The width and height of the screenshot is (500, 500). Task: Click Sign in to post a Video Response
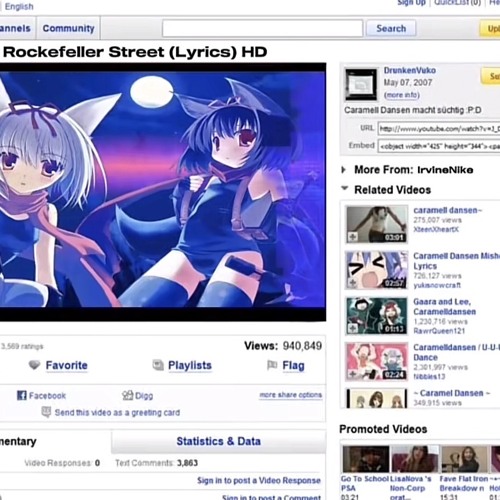coord(259,480)
